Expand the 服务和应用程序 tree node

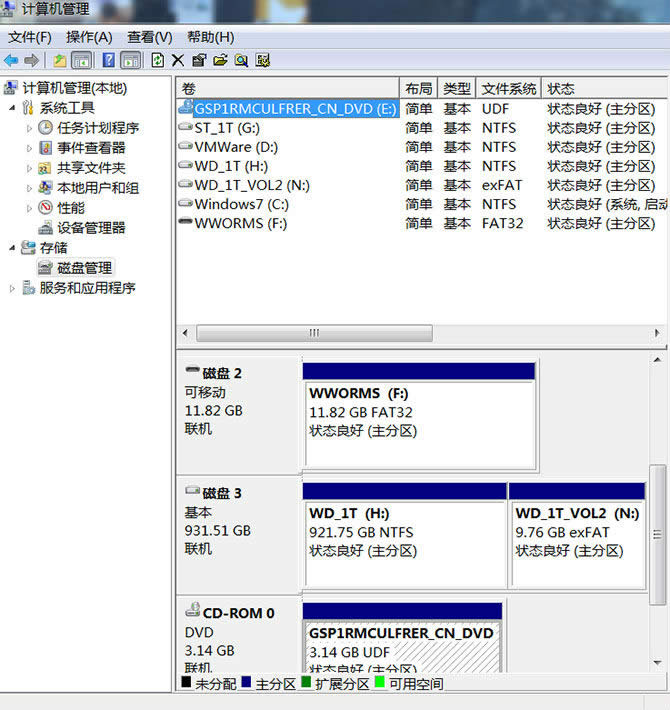(x=12, y=288)
